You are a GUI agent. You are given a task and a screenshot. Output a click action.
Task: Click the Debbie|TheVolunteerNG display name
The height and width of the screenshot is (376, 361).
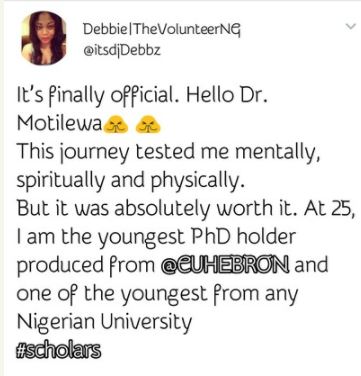tap(162, 30)
